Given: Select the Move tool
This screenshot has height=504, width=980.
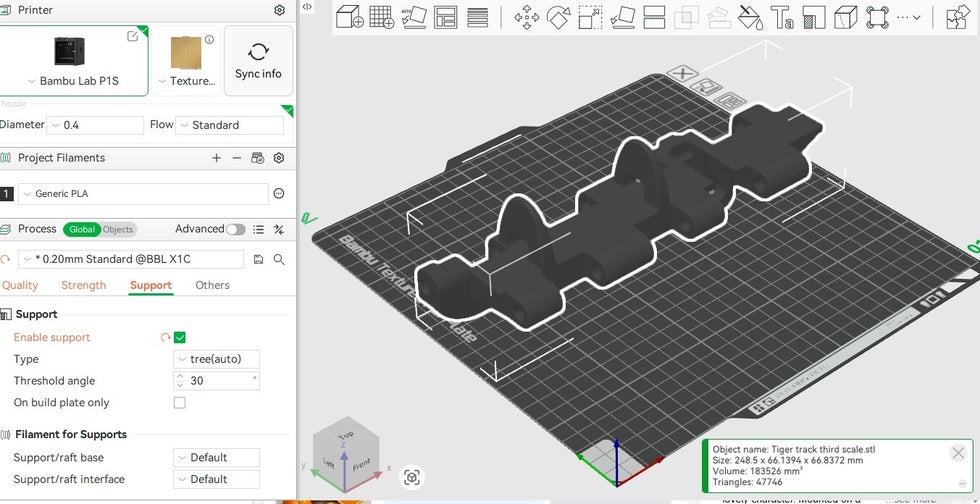Looking at the screenshot, I should tap(527, 18).
